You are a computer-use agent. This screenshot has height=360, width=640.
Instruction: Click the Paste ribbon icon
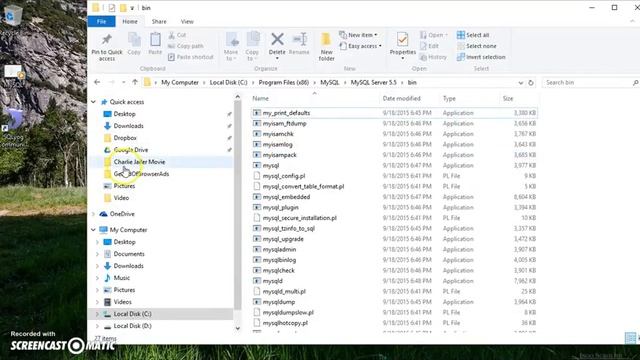[155, 40]
